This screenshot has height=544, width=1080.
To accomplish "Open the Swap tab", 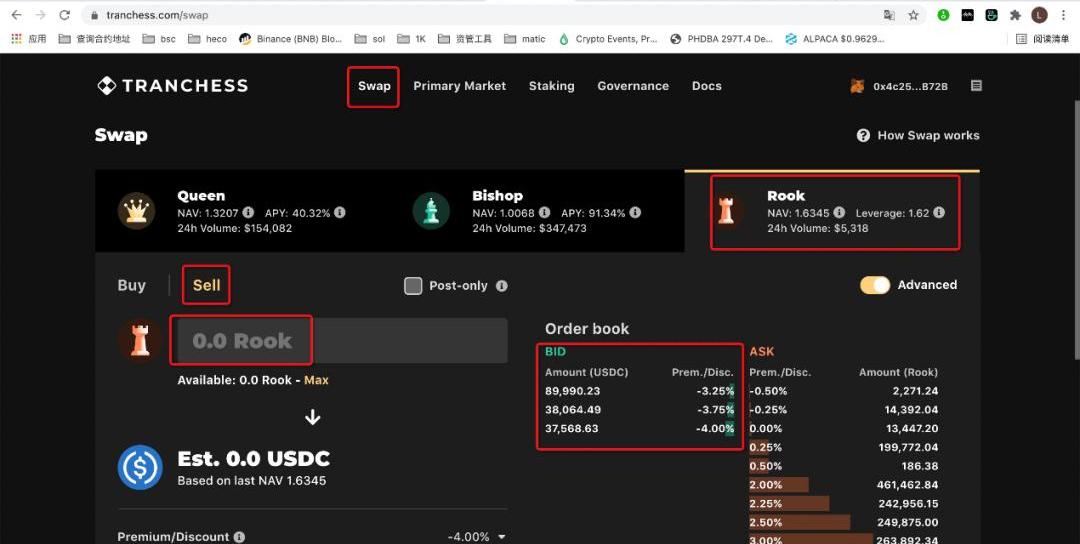I will point(374,86).
